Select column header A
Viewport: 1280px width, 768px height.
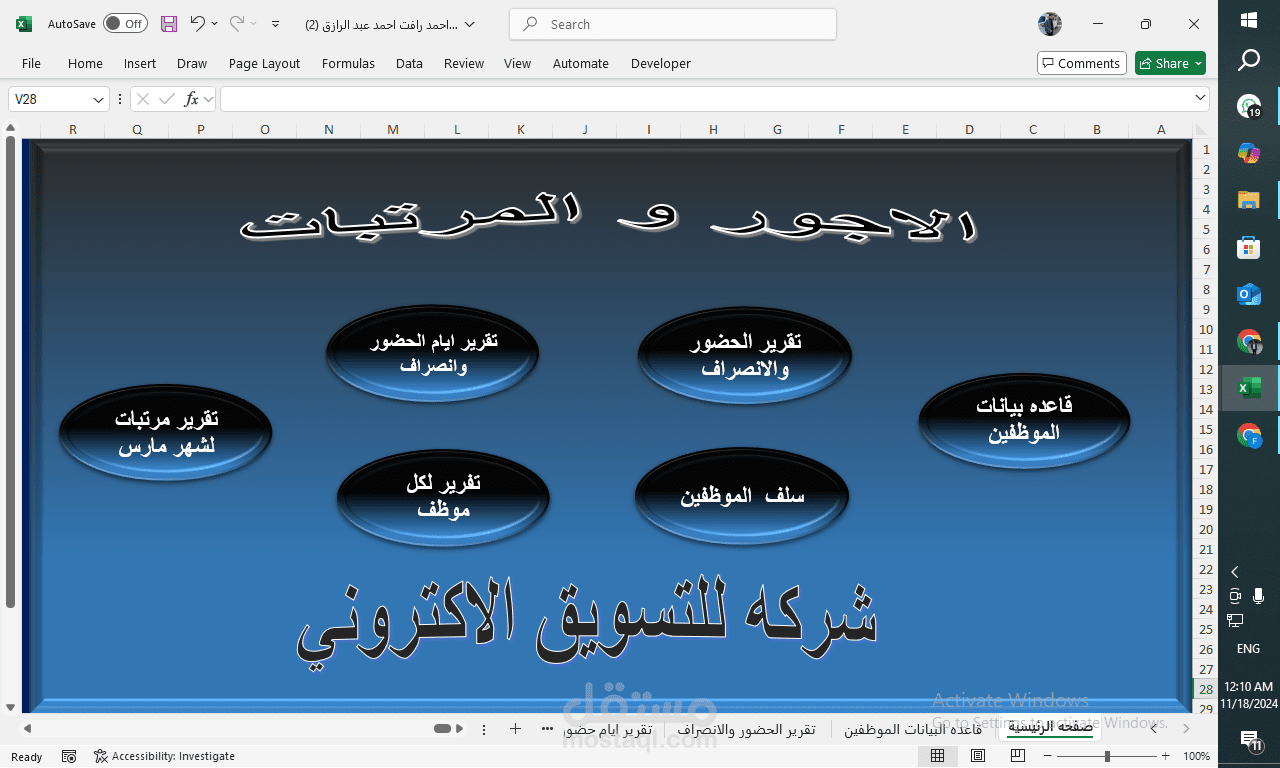[x=1161, y=129]
